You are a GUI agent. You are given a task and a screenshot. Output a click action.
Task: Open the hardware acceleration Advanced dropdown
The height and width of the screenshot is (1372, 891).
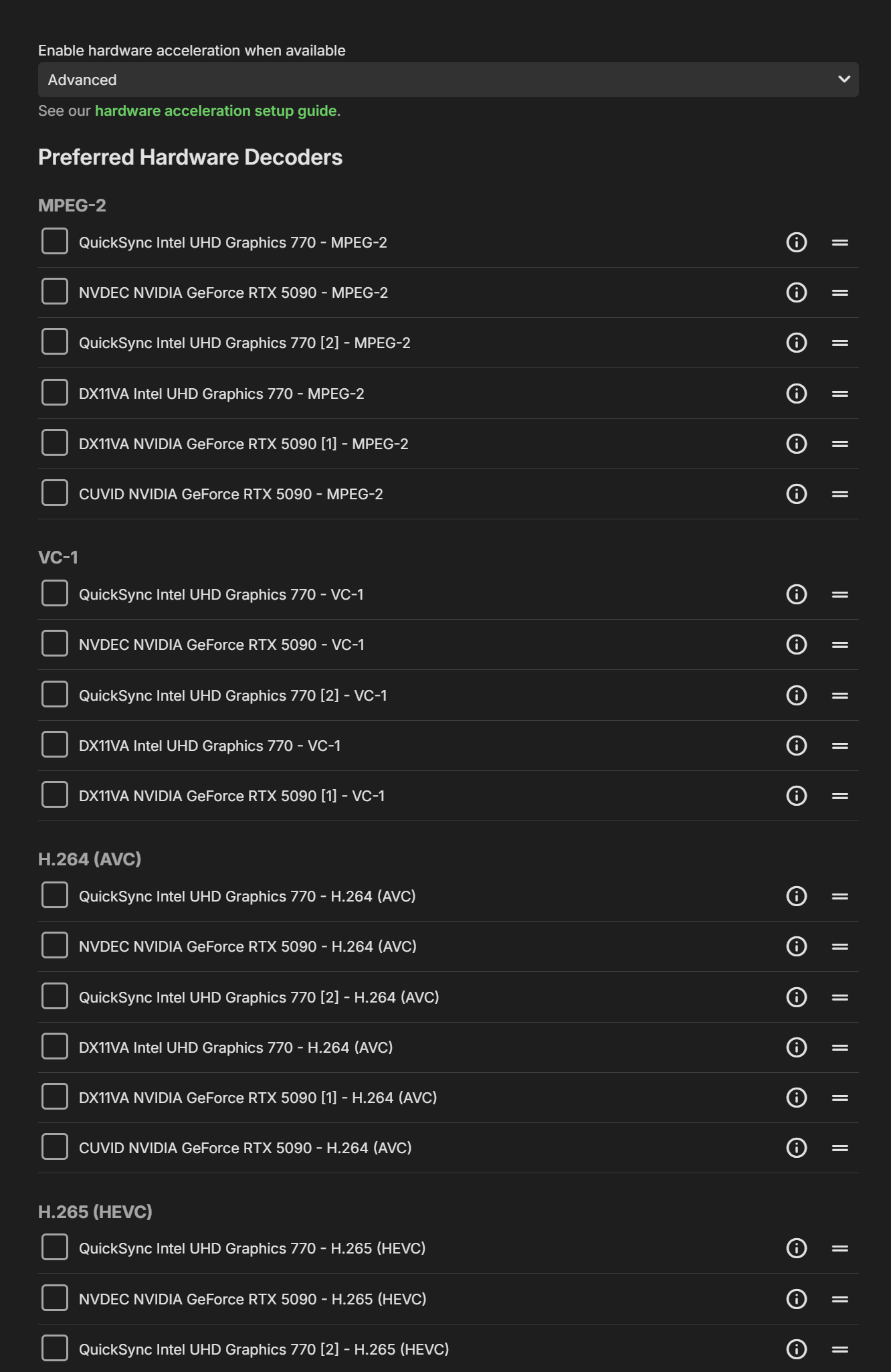click(x=448, y=80)
